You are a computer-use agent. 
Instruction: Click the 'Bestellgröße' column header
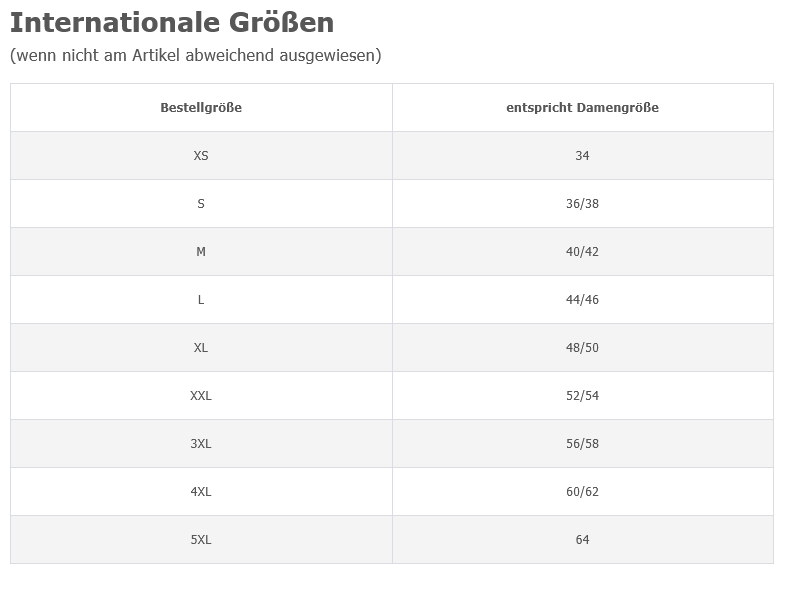tap(201, 108)
